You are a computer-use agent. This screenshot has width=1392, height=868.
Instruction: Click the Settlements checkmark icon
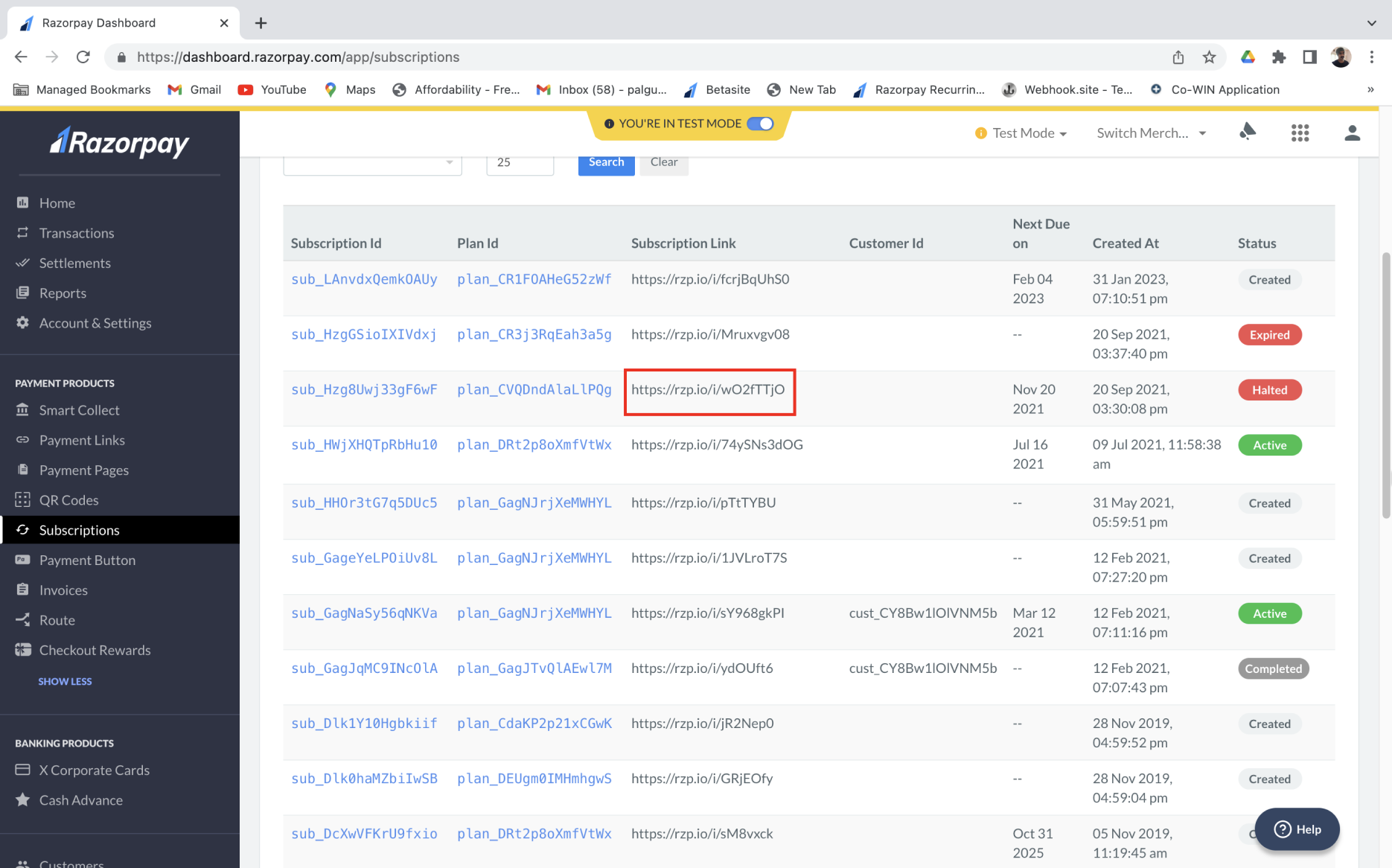coord(23,262)
